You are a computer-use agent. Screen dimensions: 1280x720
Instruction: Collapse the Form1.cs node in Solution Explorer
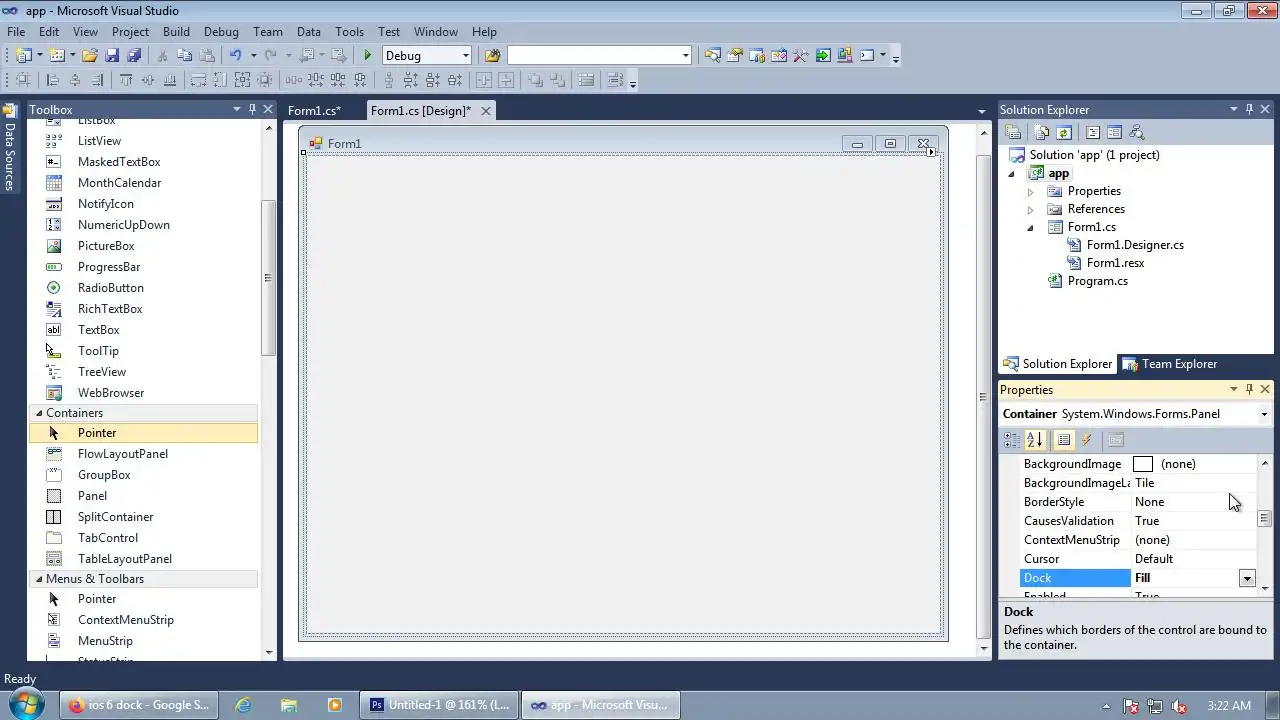point(1031,228)
